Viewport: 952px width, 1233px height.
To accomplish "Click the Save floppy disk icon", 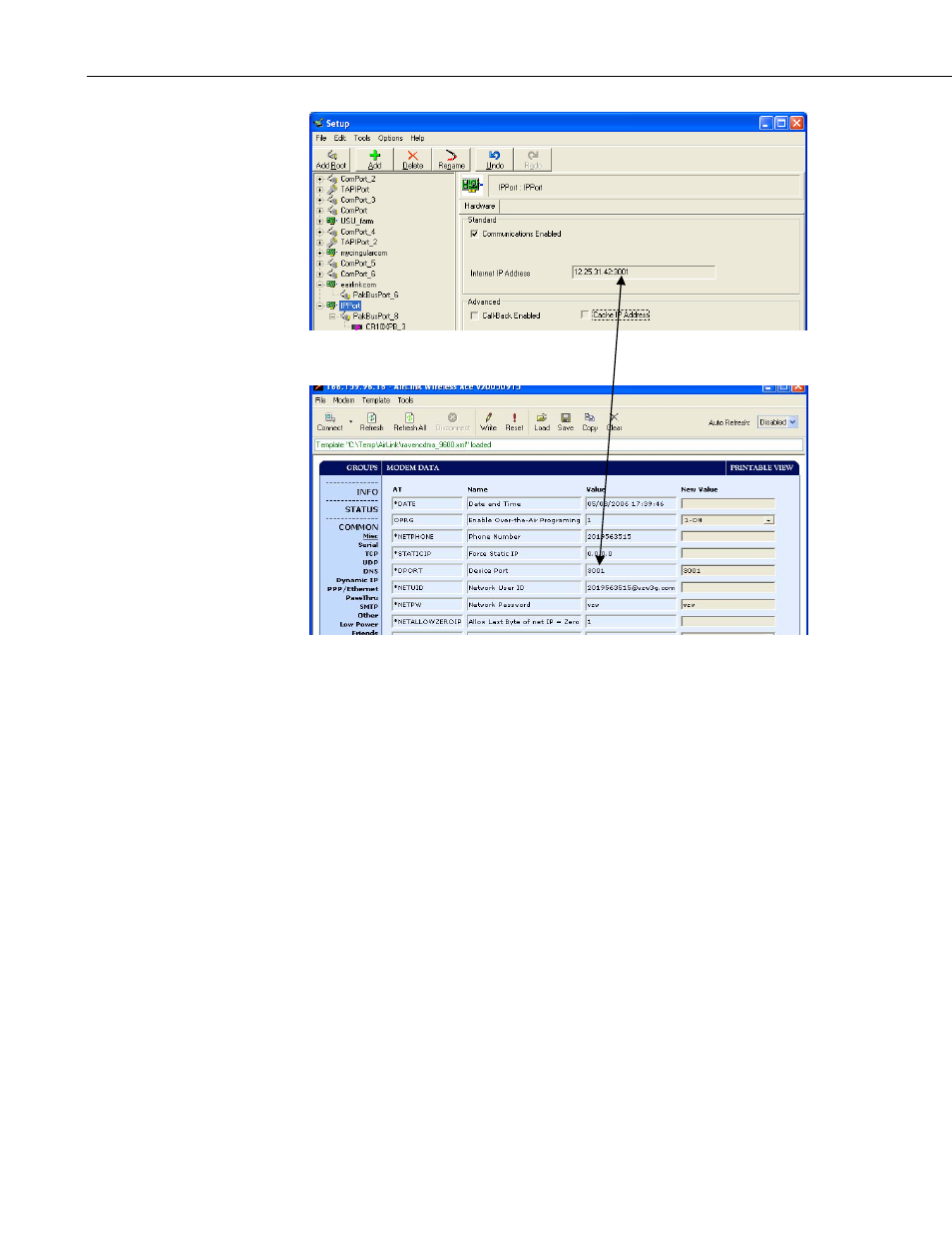I will pos(565,422).
